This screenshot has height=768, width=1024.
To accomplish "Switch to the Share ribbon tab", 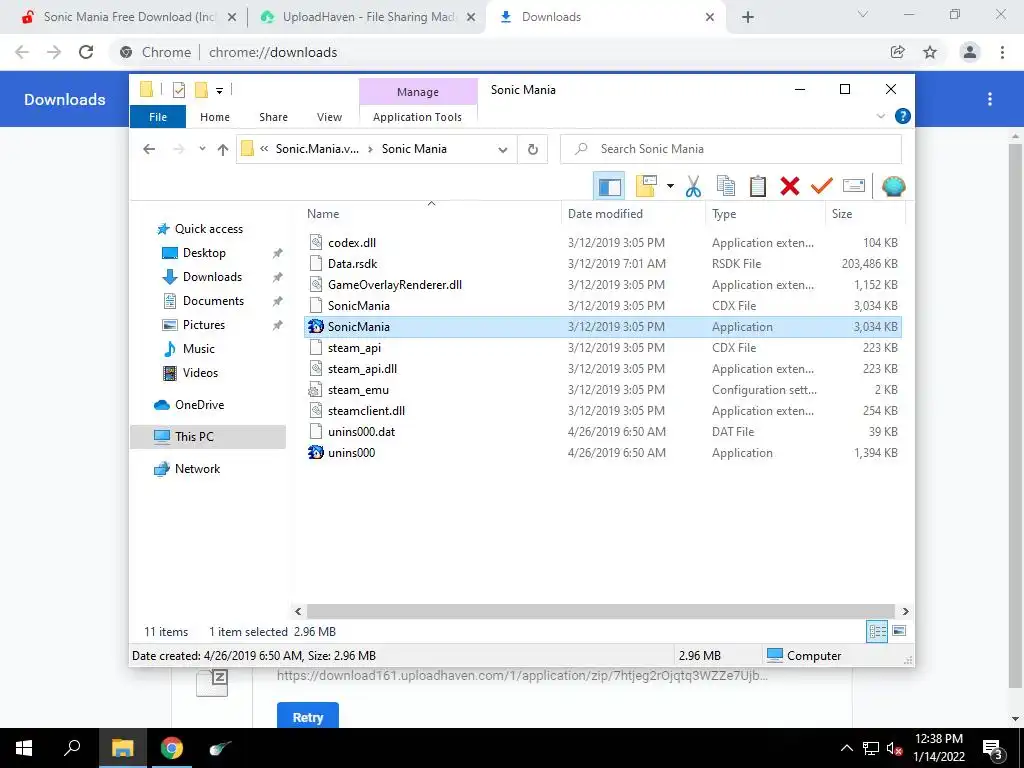I will tap(273, 117).
